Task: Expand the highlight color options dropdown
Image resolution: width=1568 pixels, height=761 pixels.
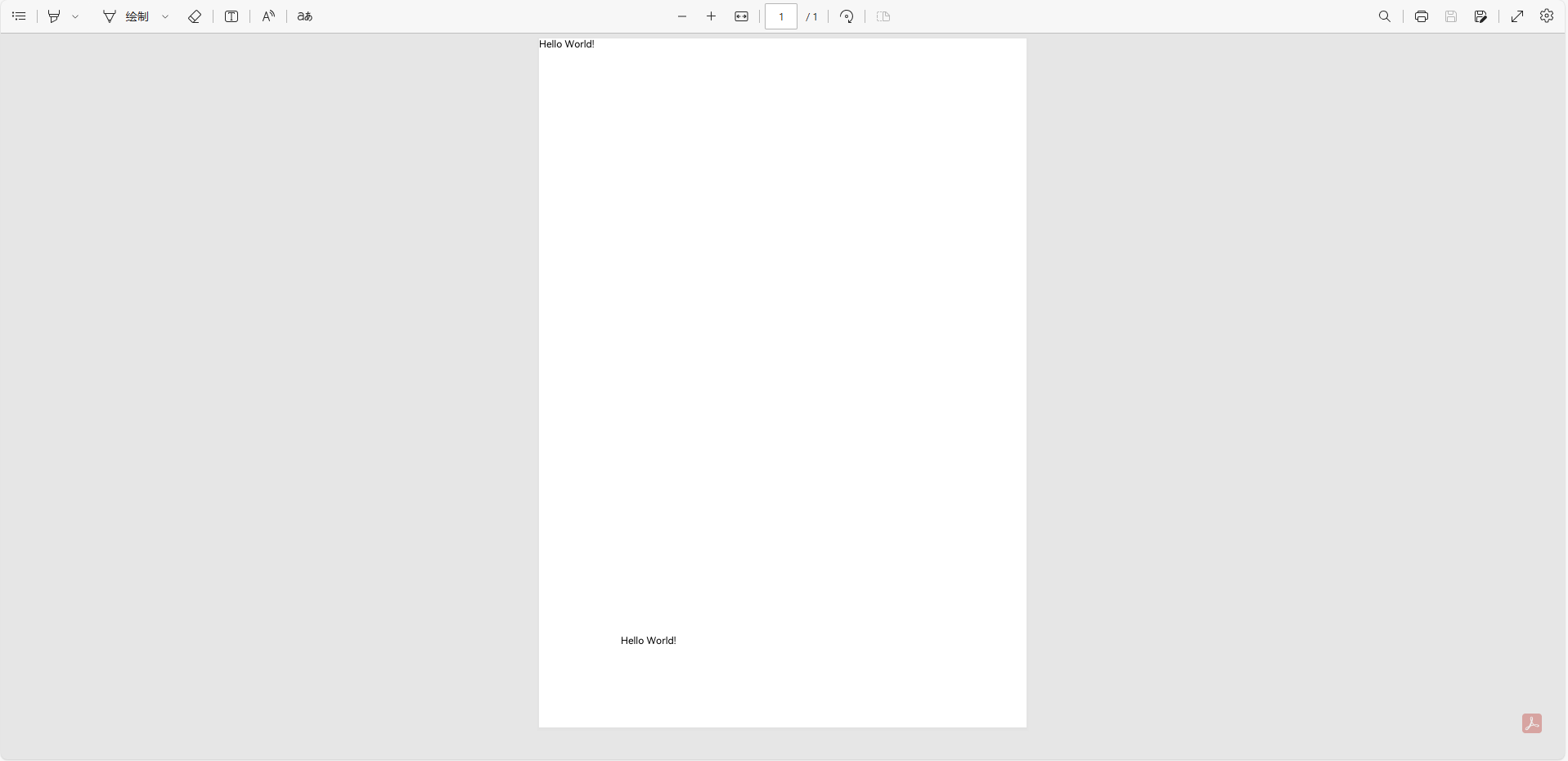Action: (75, 16)
